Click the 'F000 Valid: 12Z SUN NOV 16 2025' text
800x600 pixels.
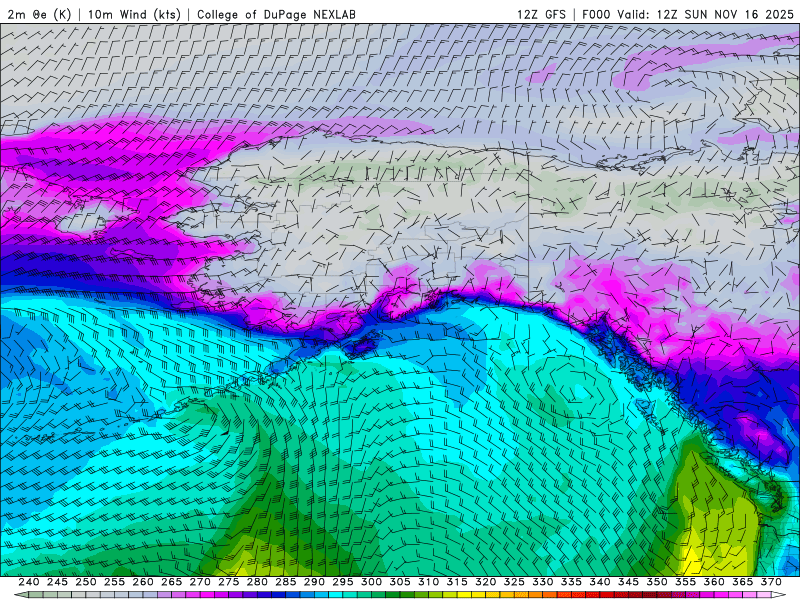688,14
